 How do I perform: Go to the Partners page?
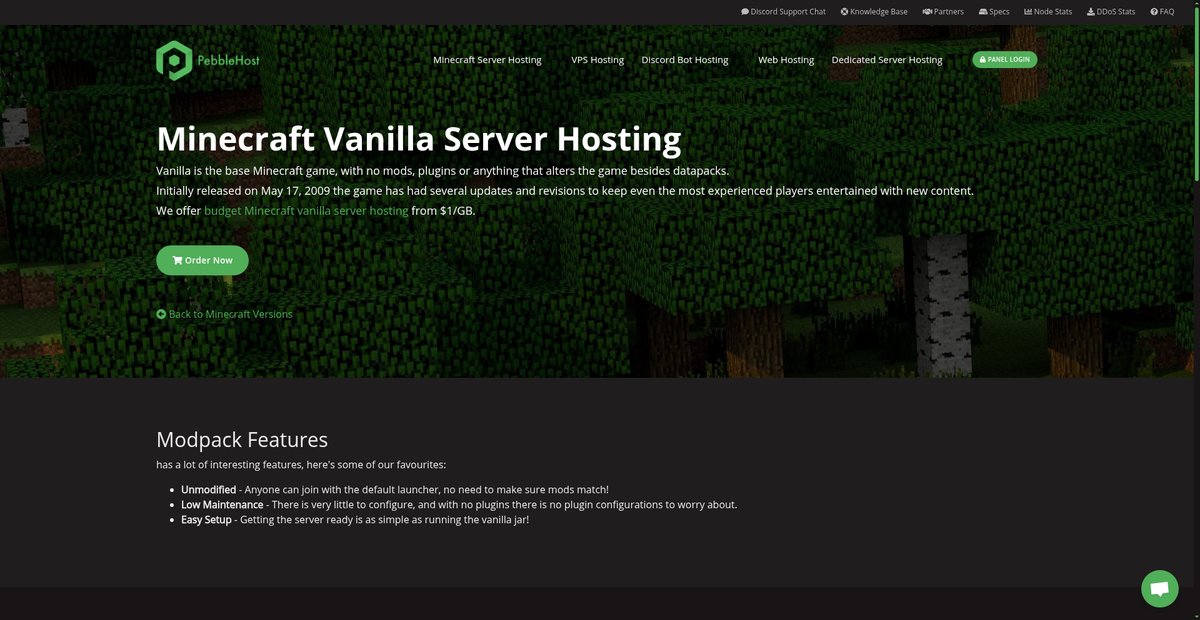coord(943,12)
